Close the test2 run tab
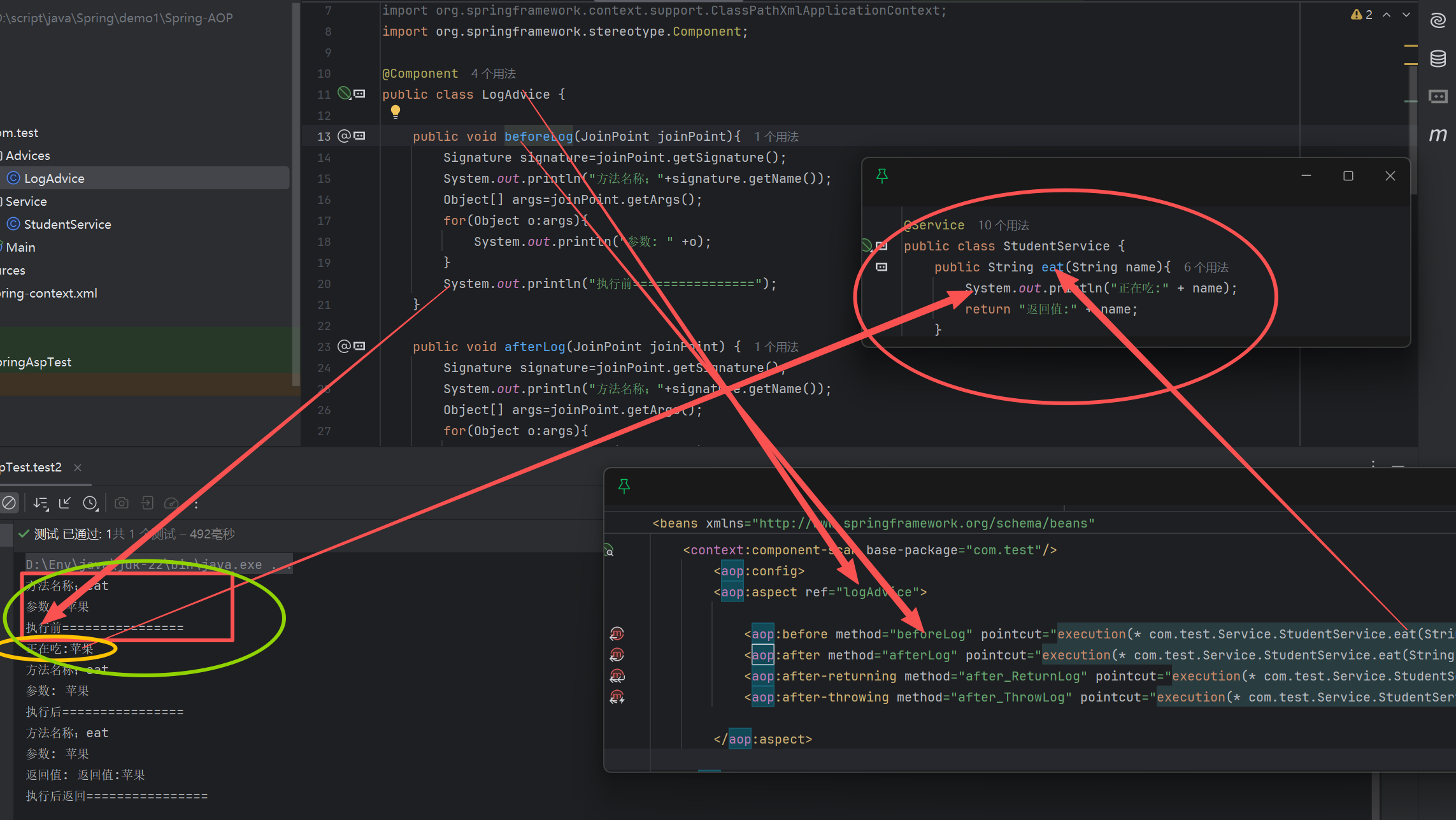 click(78, 468)
